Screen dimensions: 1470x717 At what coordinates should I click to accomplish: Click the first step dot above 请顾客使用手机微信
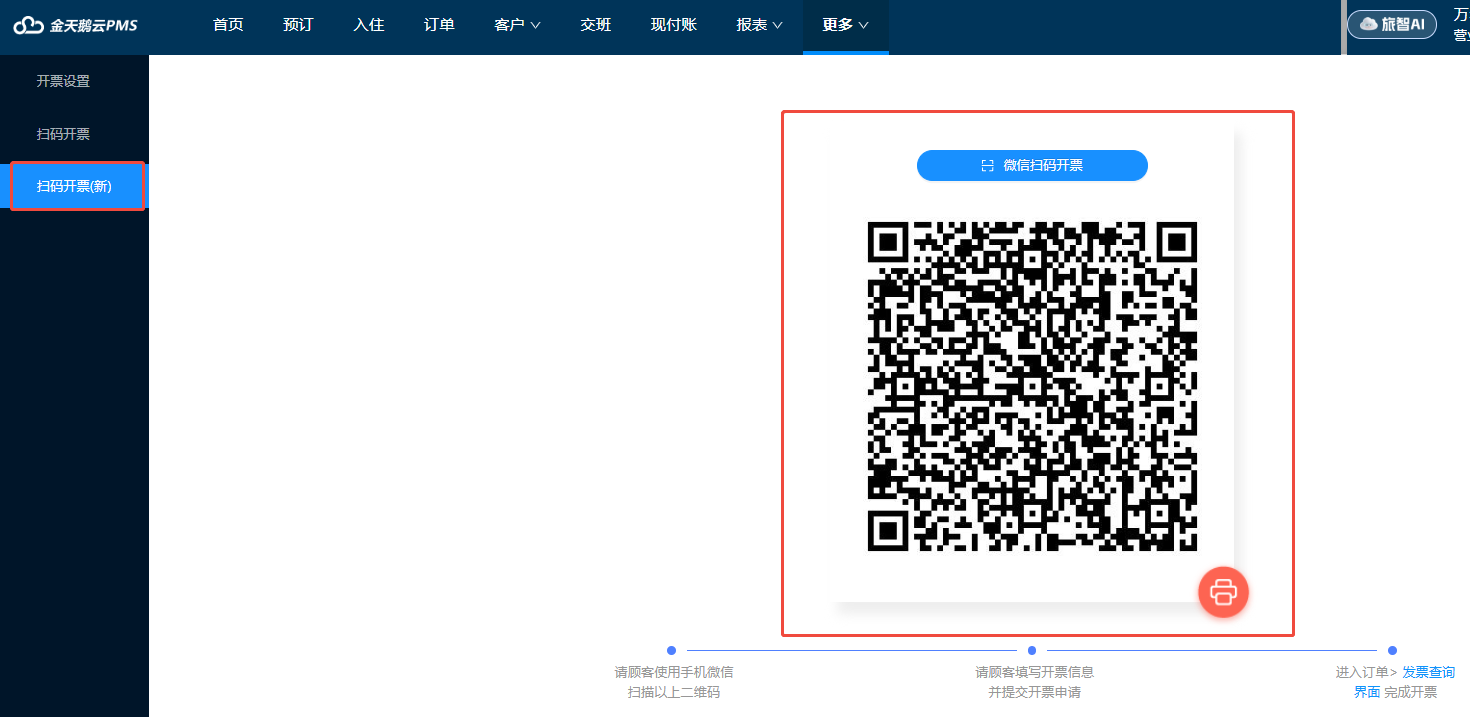click(671, 650)
